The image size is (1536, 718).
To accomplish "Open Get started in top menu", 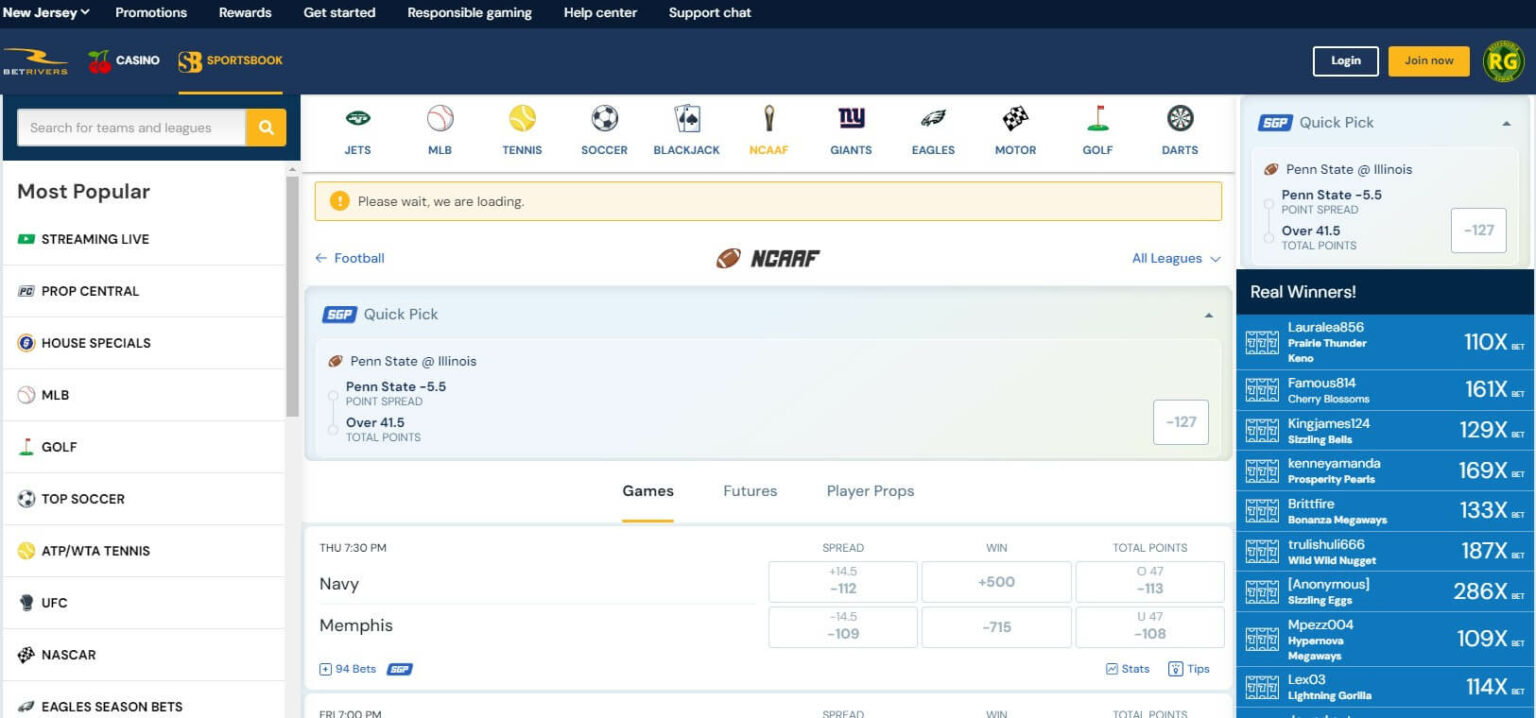I will (339, 13).
